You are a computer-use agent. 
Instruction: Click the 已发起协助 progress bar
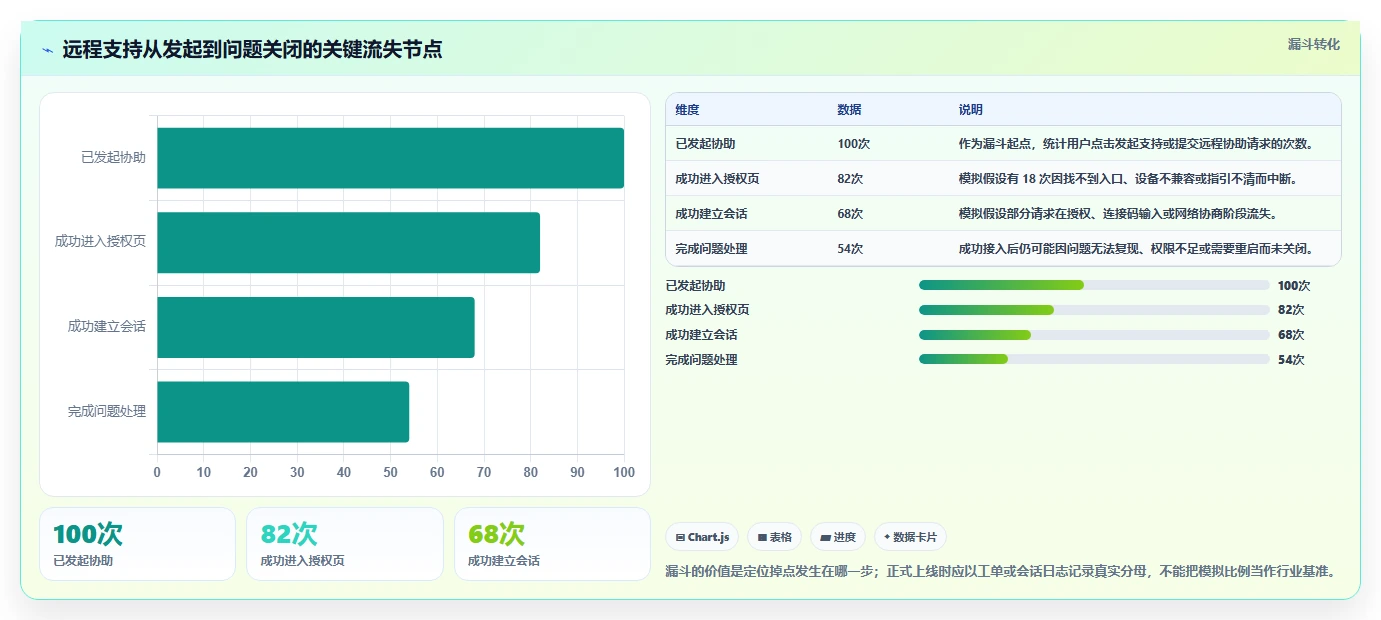tap(1094, 285)
